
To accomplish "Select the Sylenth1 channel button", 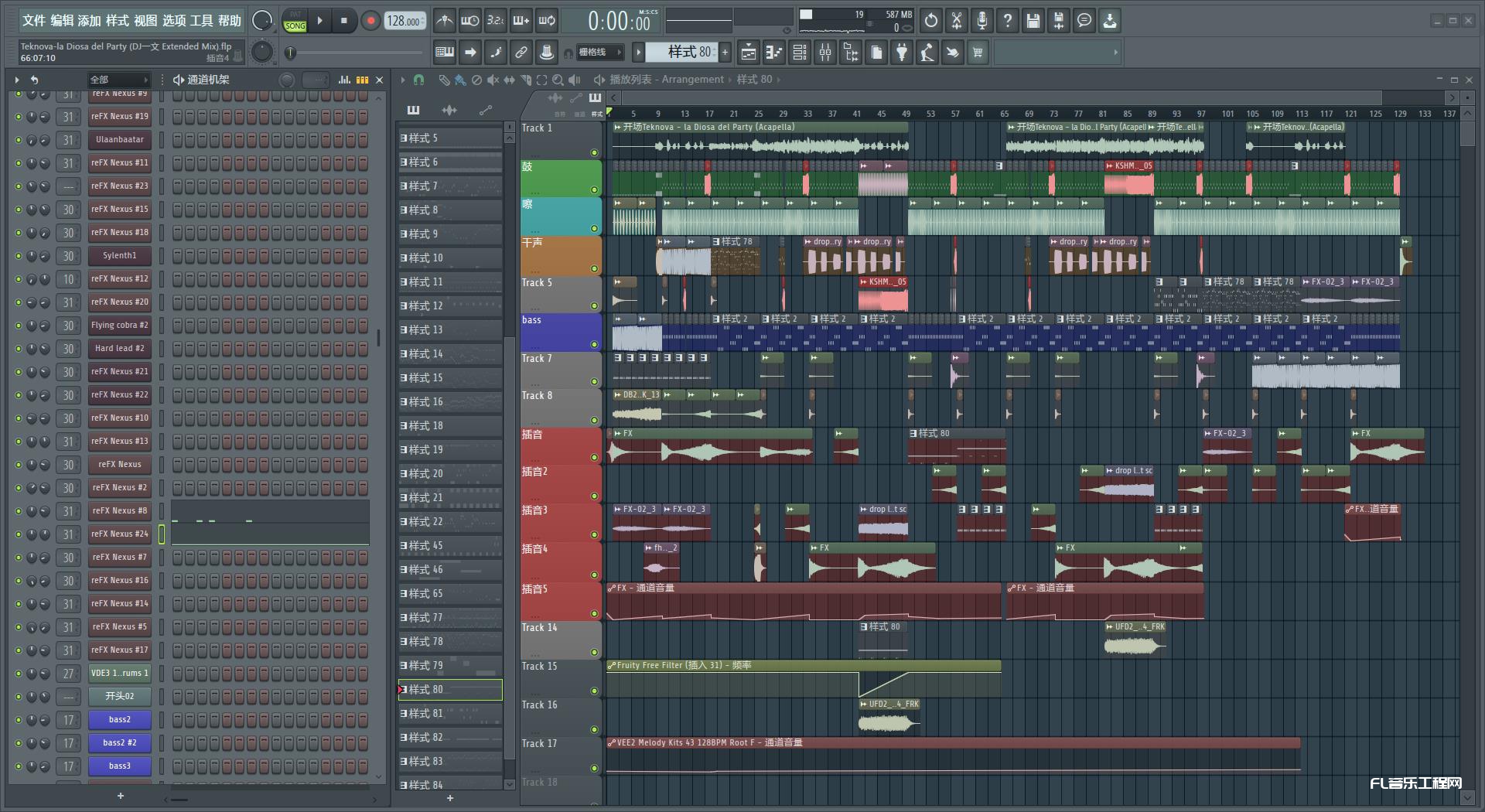I will click(120, 256).
